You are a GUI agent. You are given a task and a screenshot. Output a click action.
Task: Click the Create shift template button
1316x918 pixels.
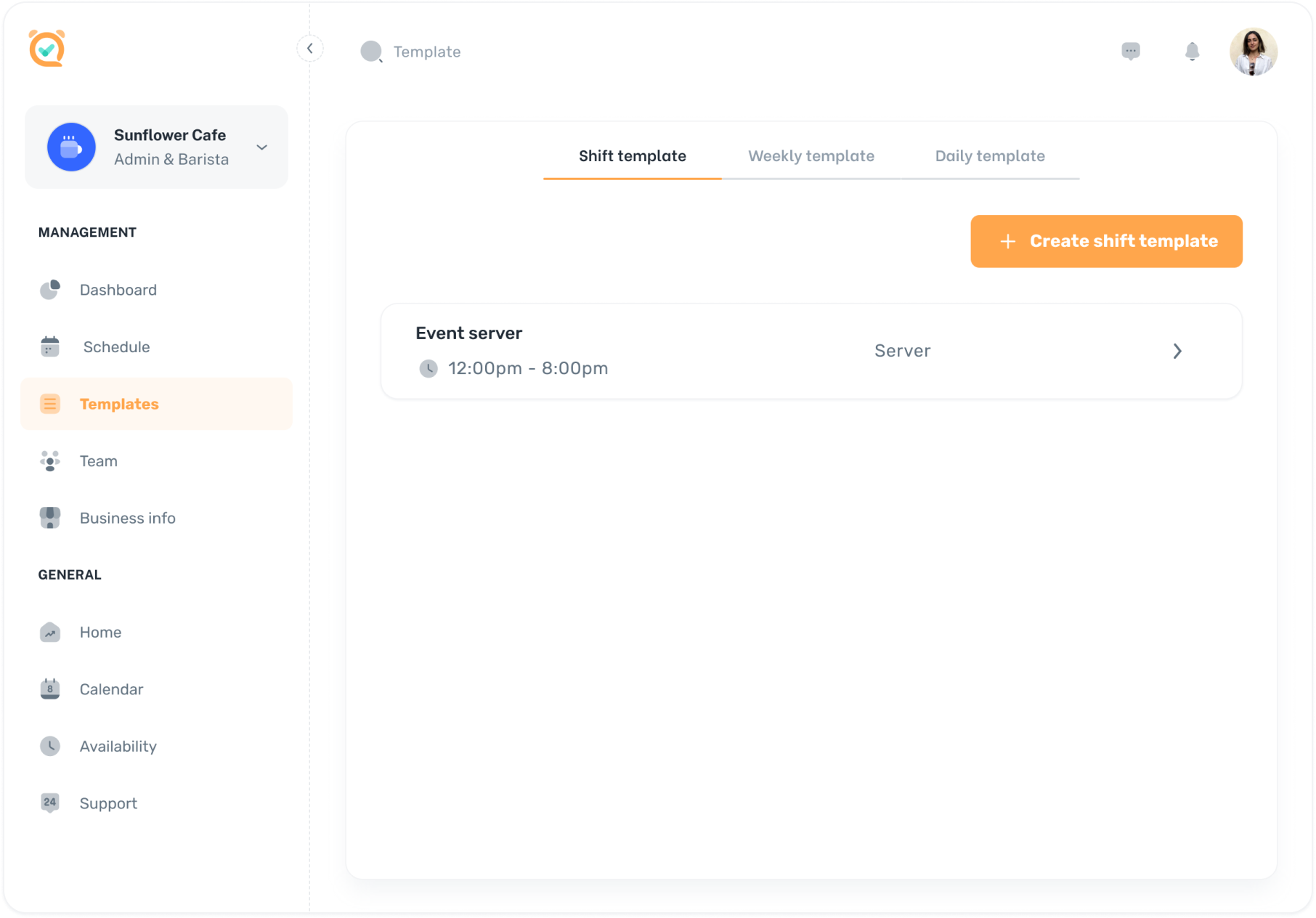(x=1105, y=241)
